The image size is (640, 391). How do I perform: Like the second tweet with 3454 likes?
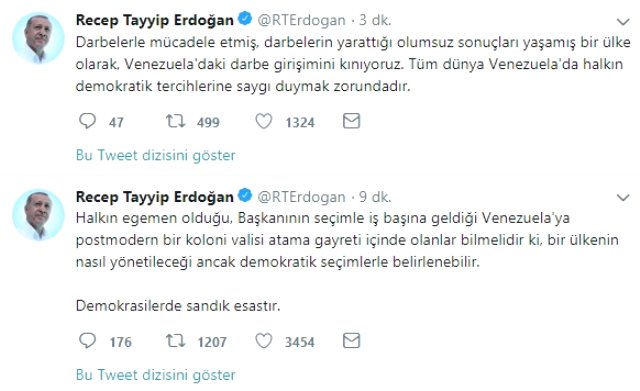[264, 341]
